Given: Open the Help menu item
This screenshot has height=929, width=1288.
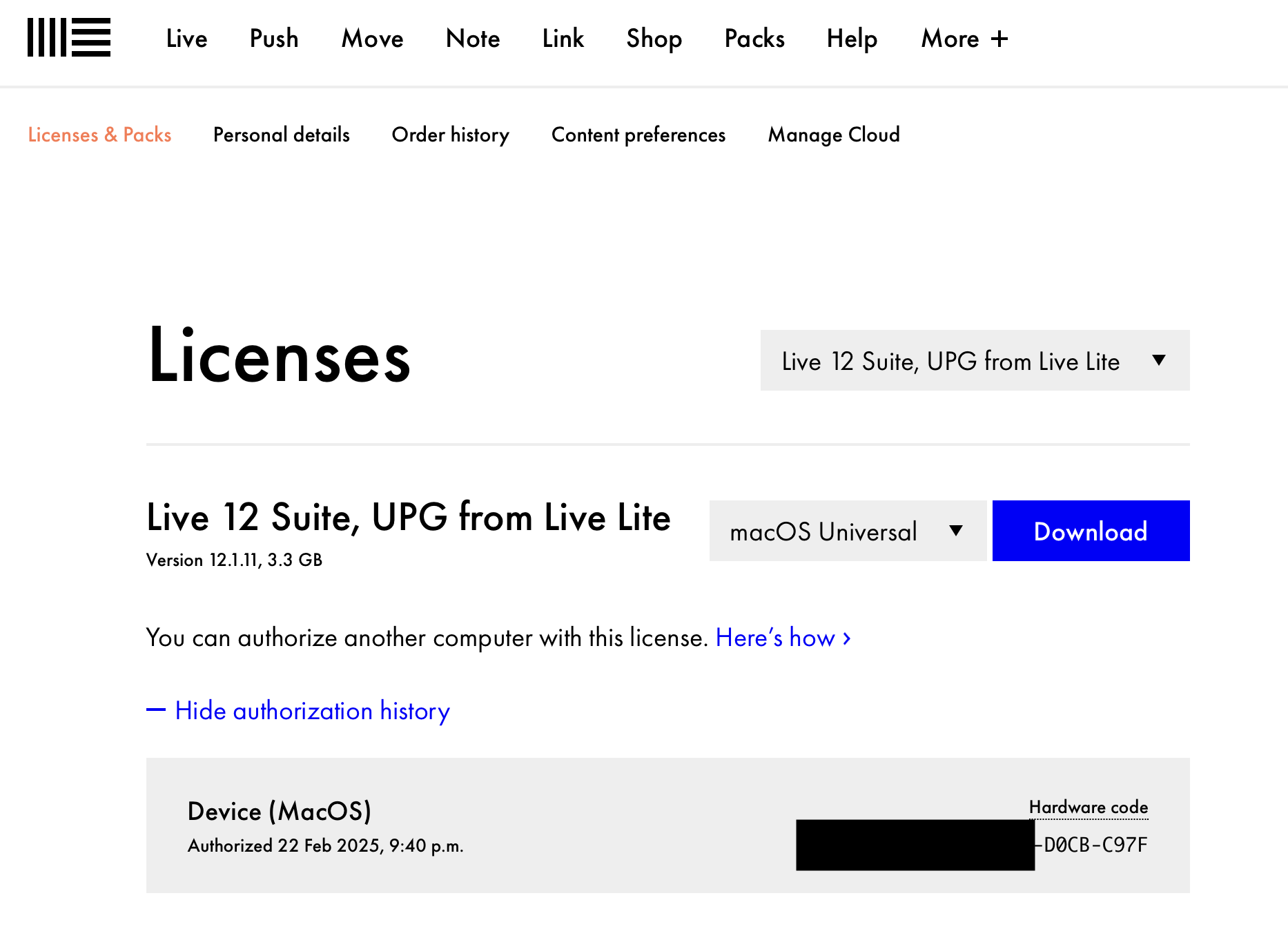Looking at the screenshot, I should coord(852,40).
